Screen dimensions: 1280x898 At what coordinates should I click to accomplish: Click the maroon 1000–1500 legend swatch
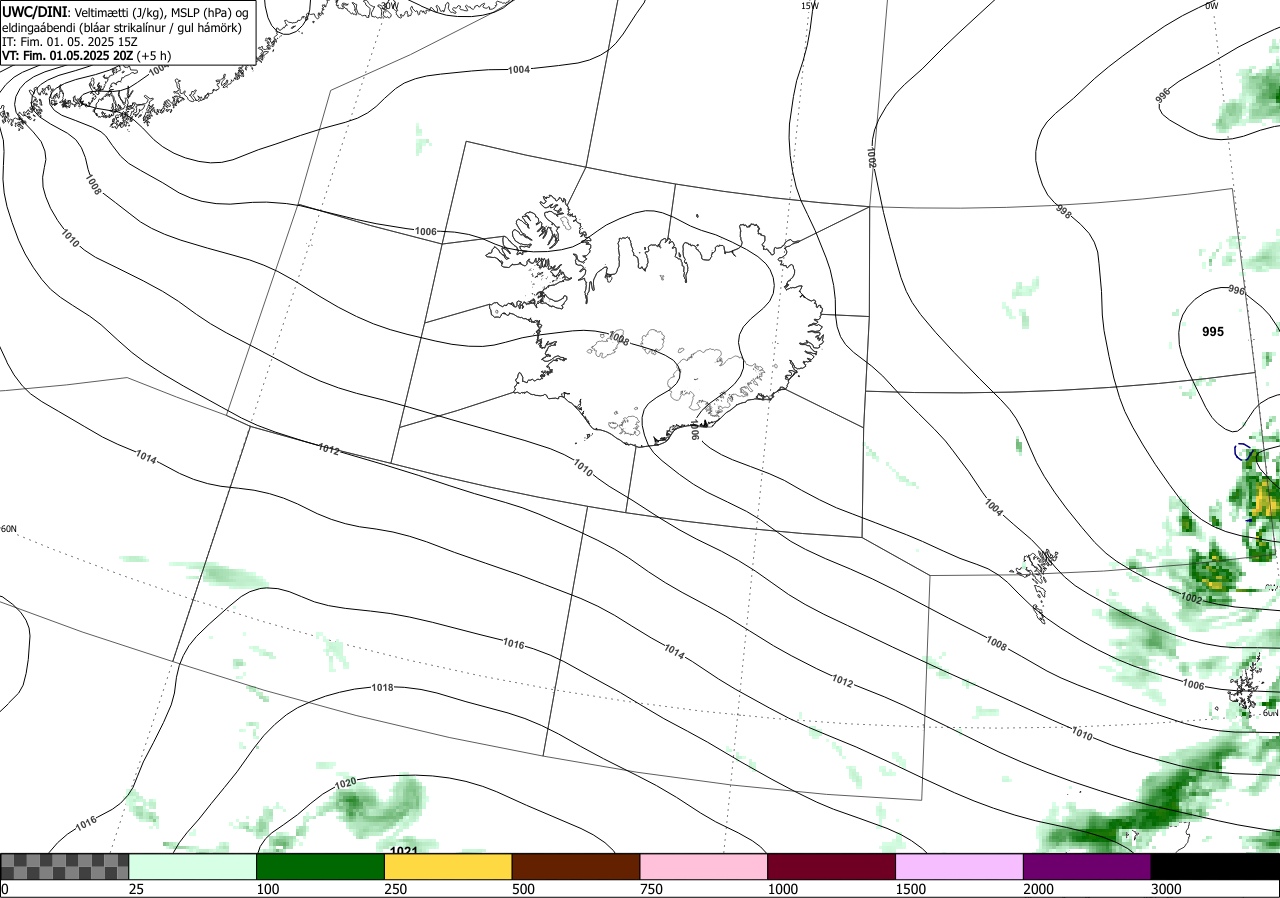(x=832, y=866)
